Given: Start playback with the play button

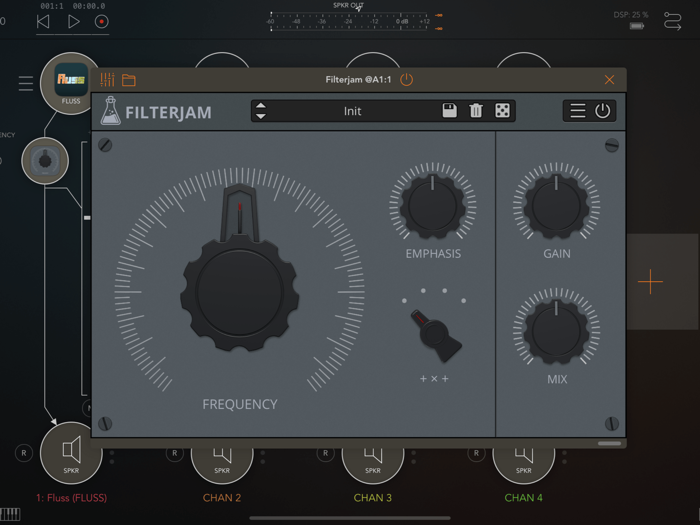Looking at the screenshot, I should 73,21.
